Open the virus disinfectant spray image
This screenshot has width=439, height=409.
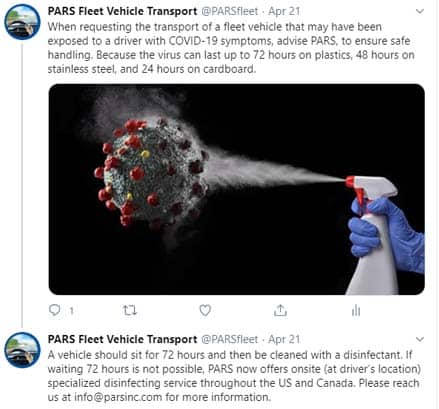tap(237, 189)
